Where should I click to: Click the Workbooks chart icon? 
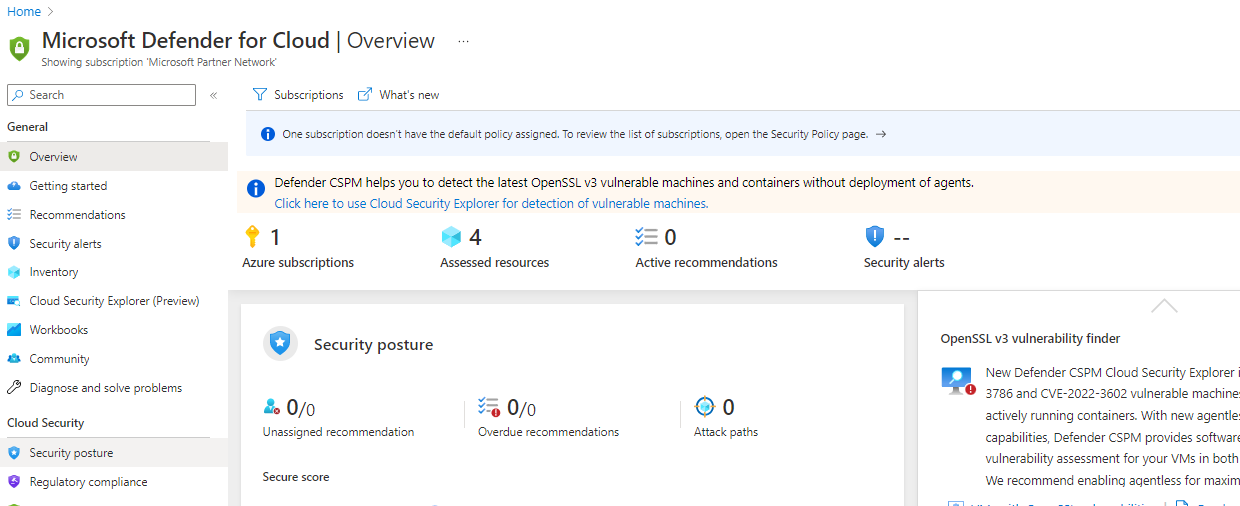[x=14, y=330]
